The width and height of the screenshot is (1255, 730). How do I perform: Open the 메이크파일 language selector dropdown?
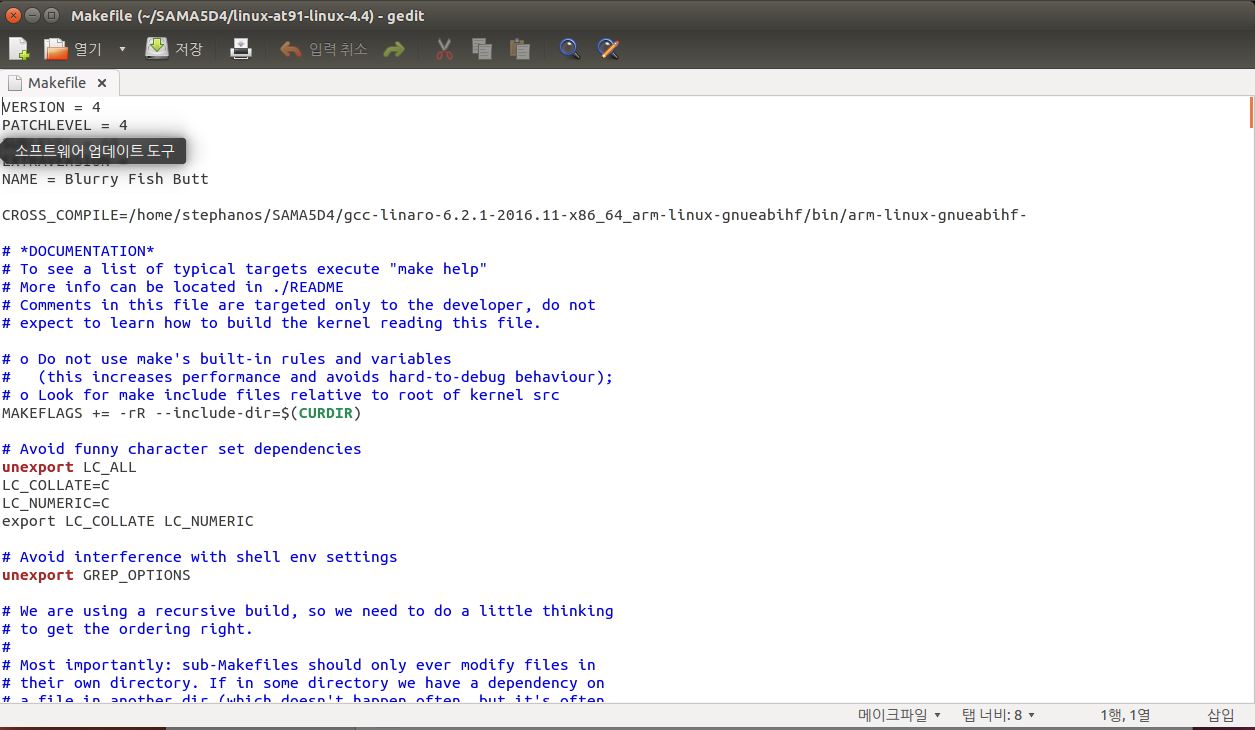coord(899,714)
